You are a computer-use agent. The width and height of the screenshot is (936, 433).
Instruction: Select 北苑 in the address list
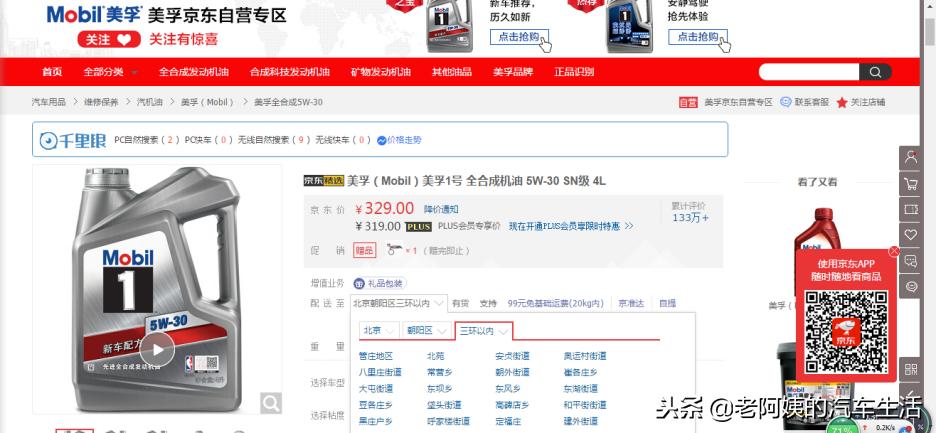click(x=435, y=356)
